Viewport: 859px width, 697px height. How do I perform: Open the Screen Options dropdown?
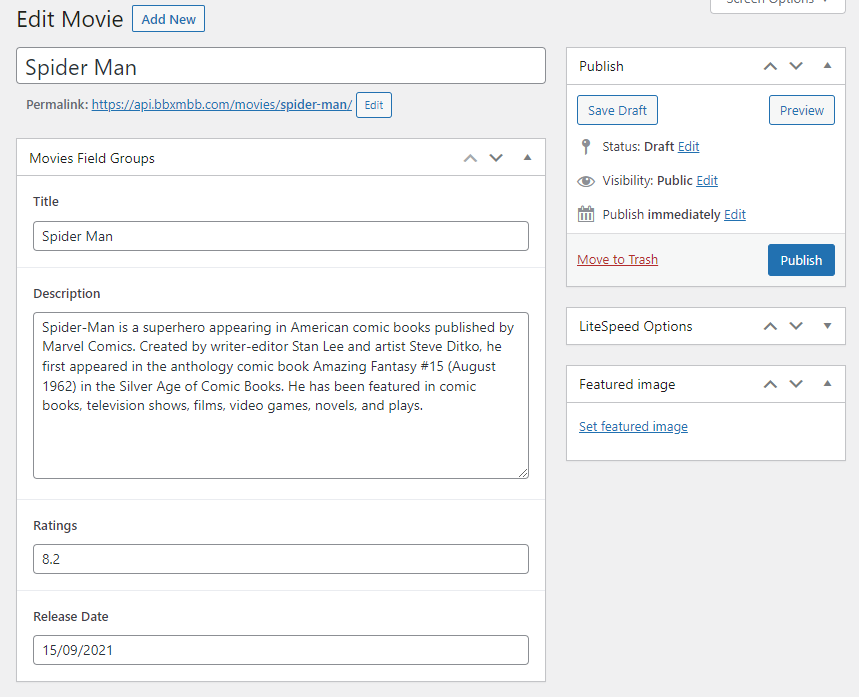(777, 4)
